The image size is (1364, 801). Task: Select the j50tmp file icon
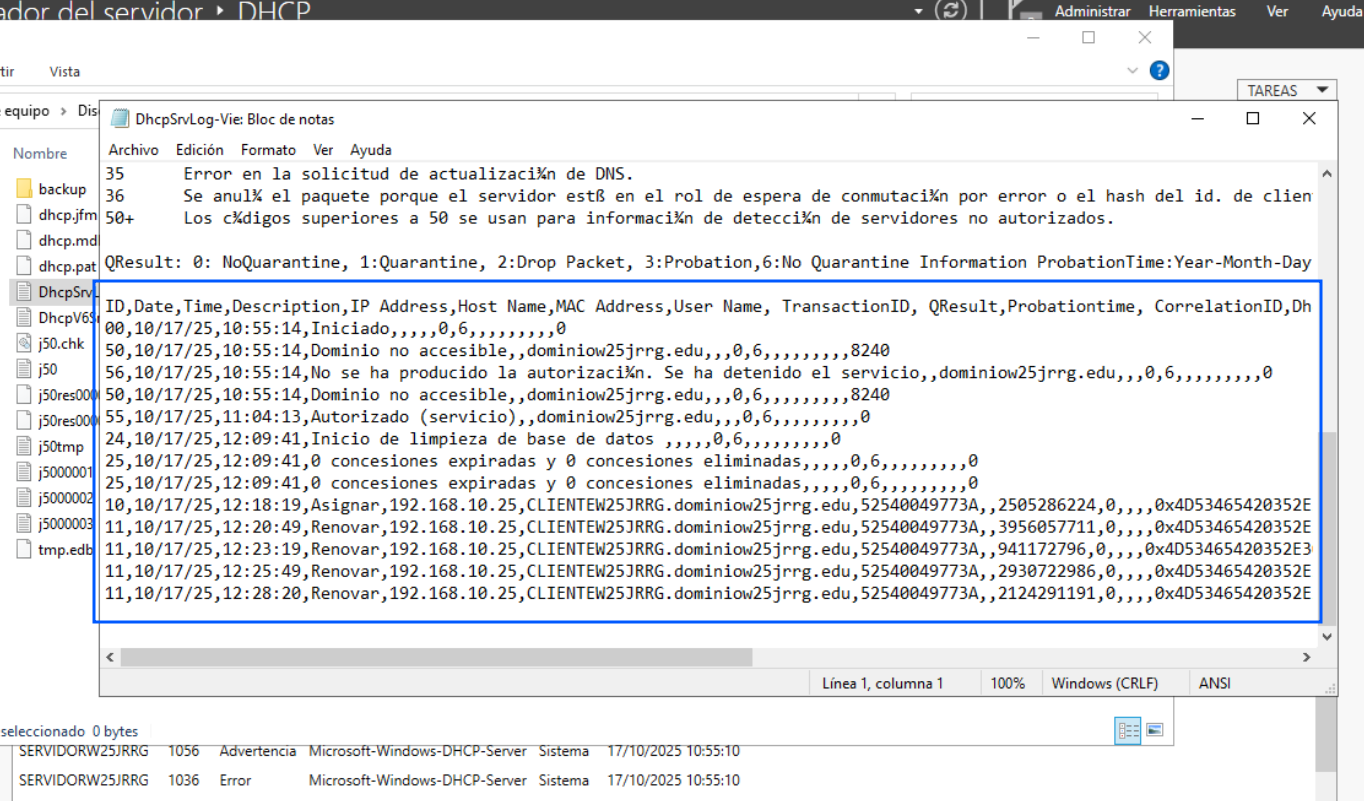(x=24, y=446)
